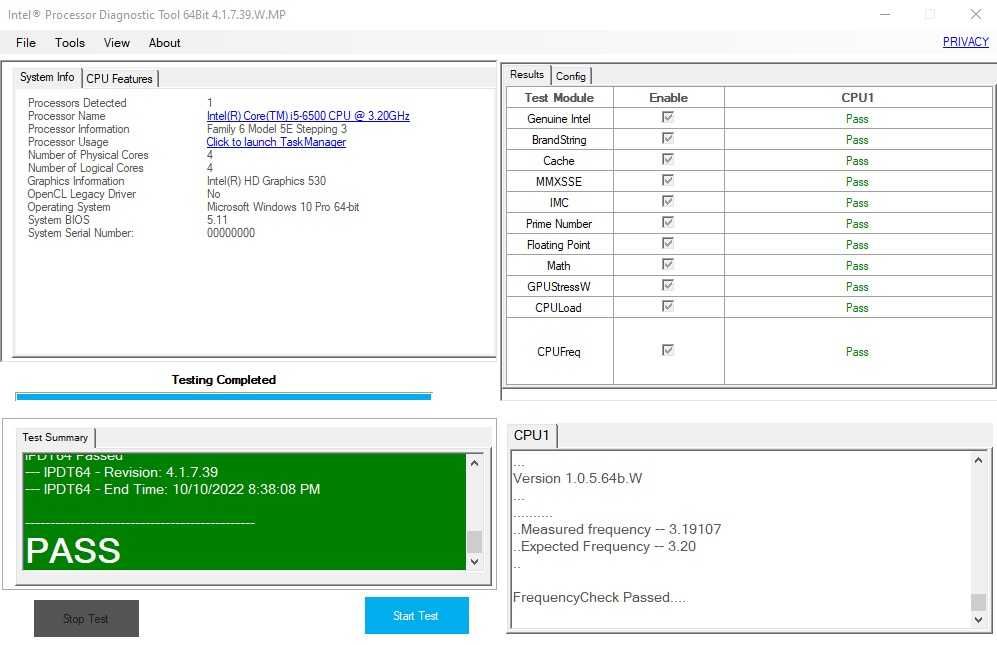Click the CPU1 column header
Image resolution: width=997 pixels, height=645 pixels.
click(858, 97)
